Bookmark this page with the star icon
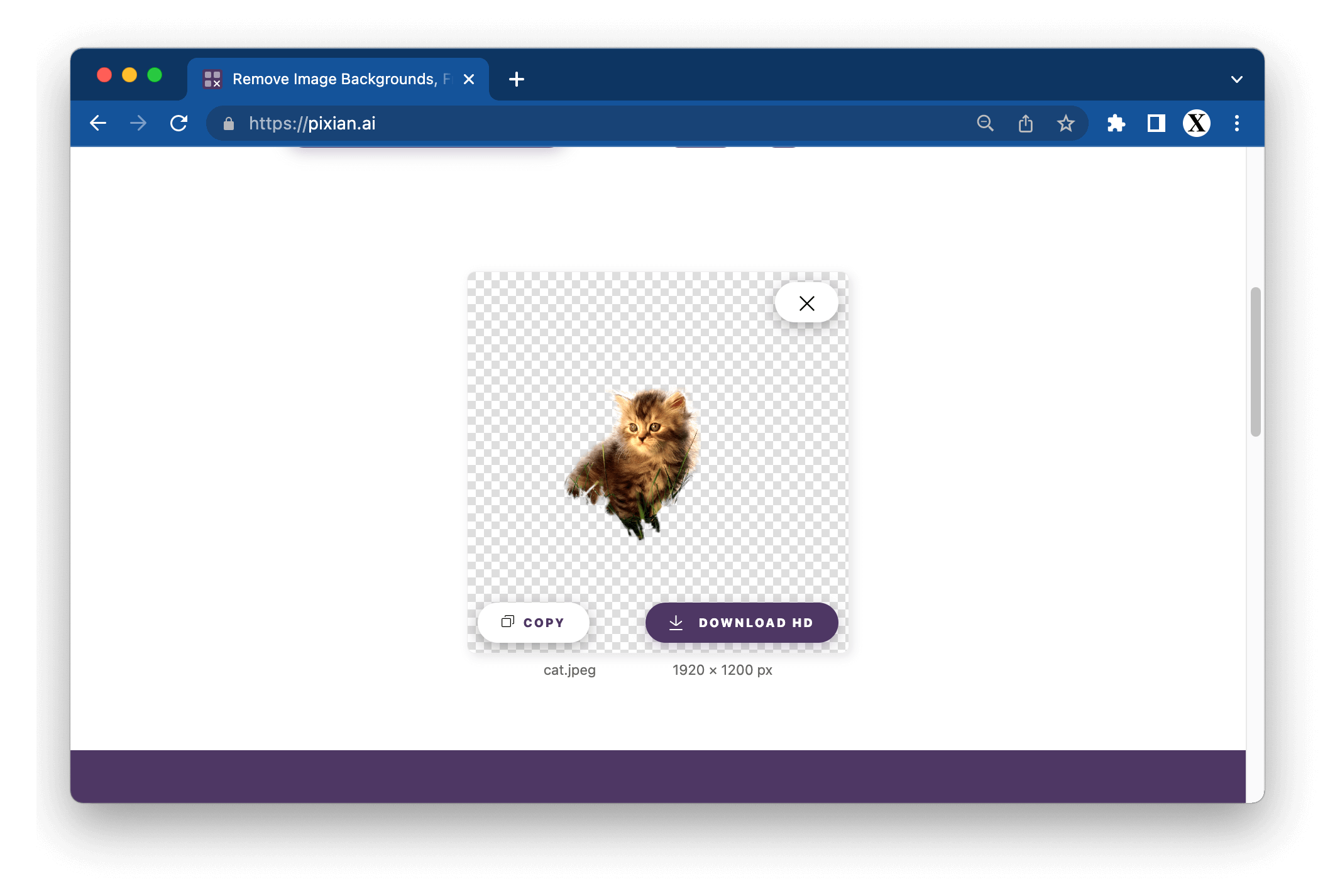The image size is (1335, 896). point(1065,123)
